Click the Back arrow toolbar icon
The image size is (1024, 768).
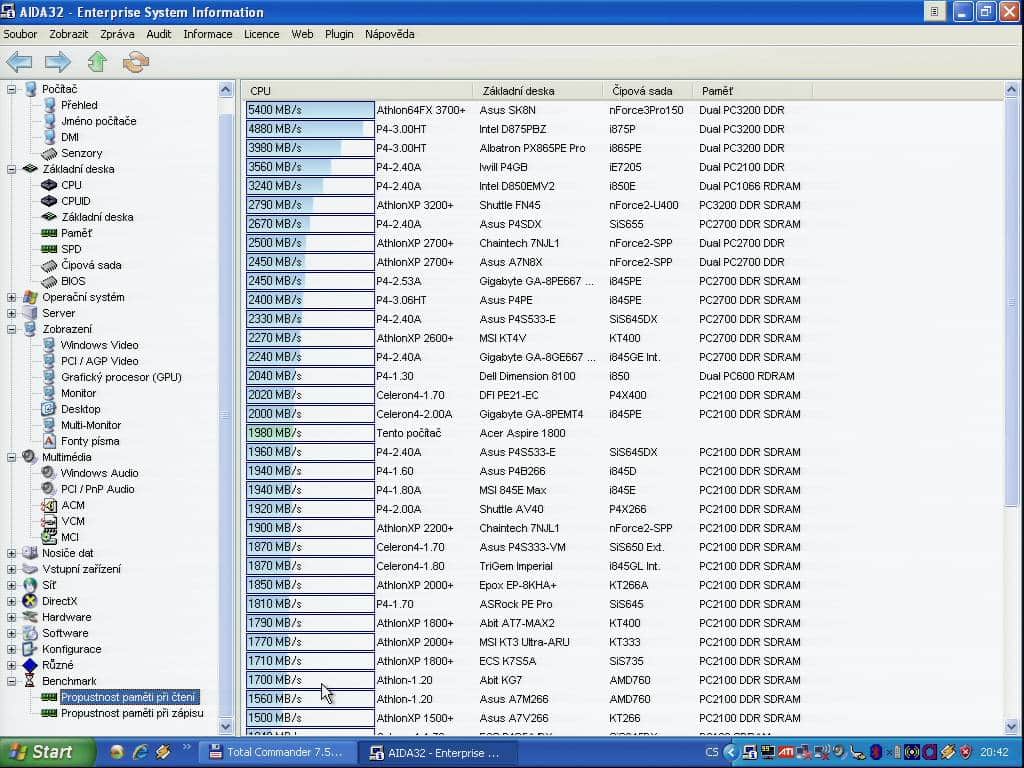19,63
